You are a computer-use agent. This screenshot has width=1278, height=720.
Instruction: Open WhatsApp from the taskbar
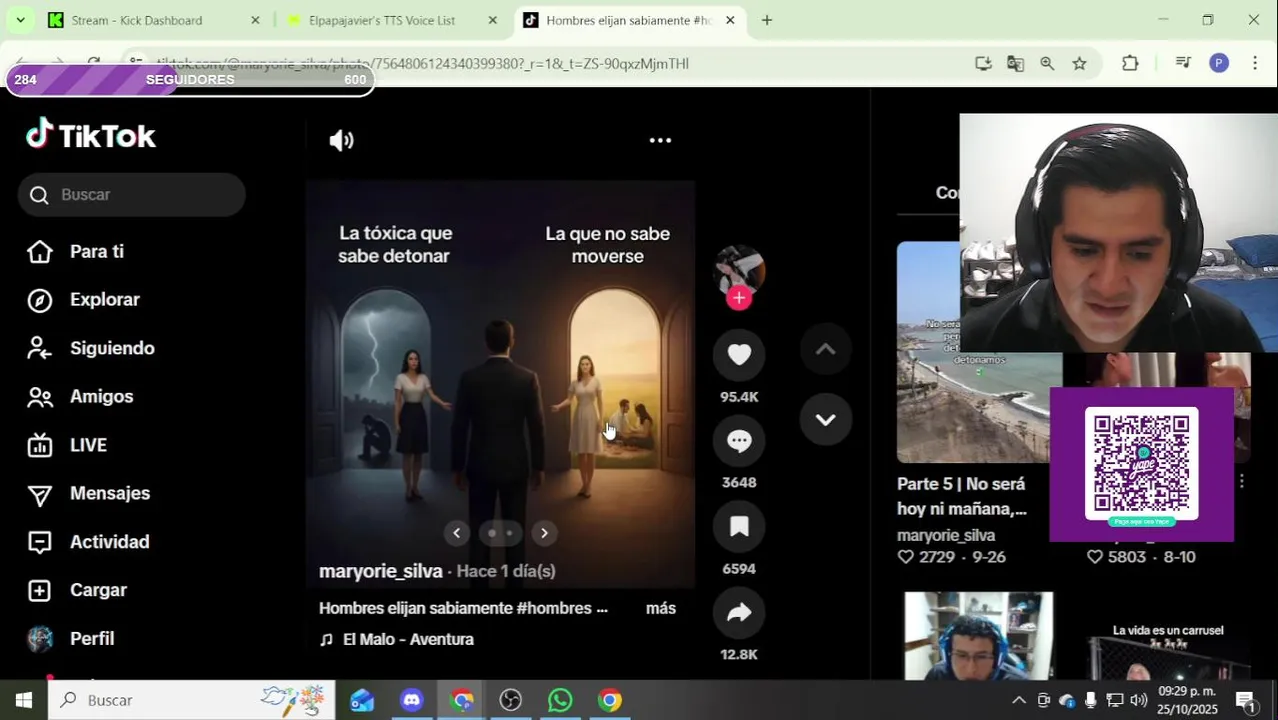point(560,700)
